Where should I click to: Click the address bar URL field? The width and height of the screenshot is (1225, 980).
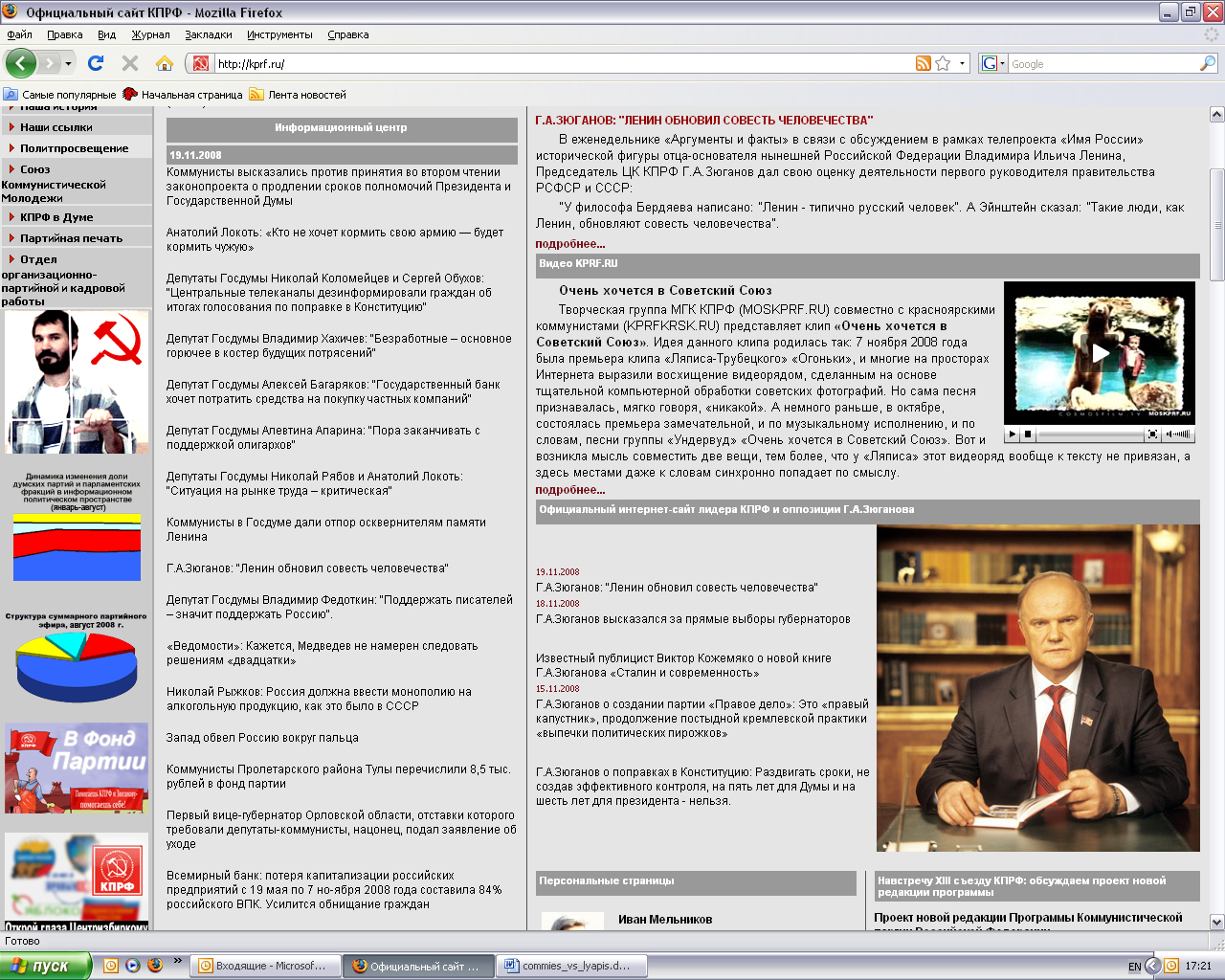pos(563,64)
